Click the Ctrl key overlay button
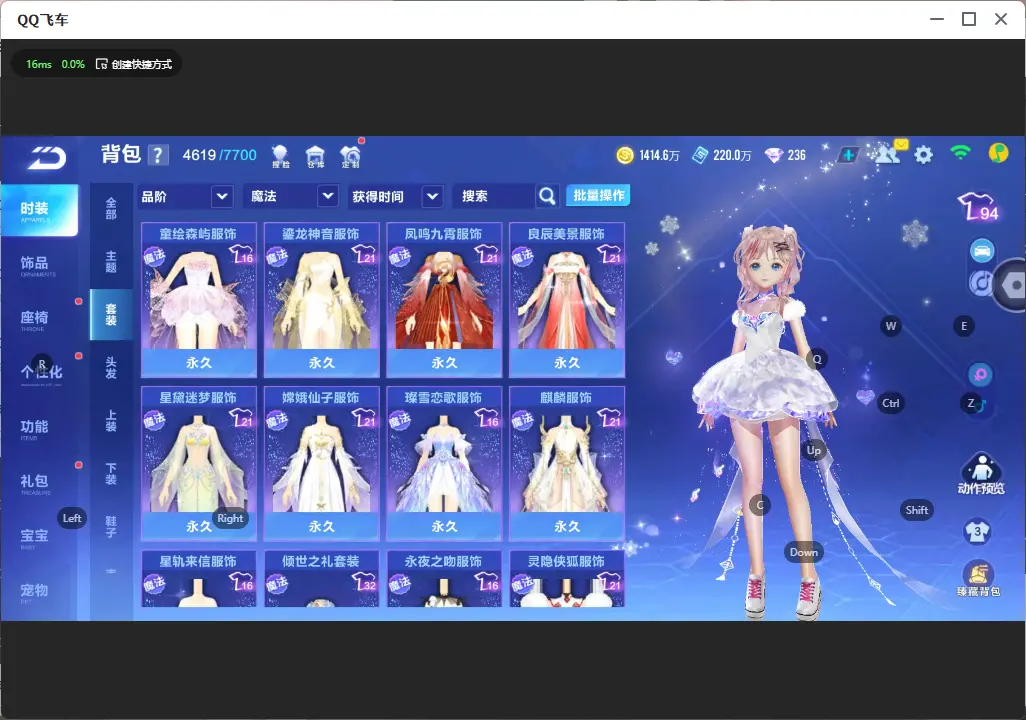 pos(891,403)
